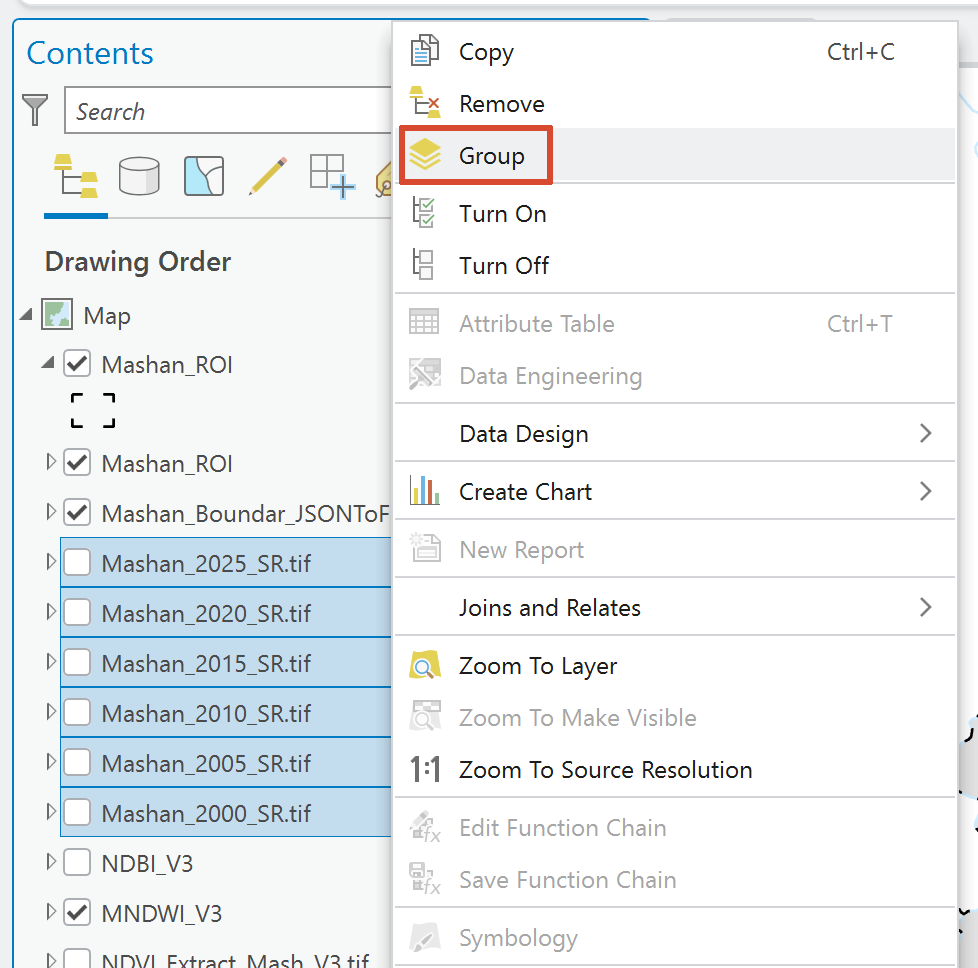Open List By Selection view icon
The height and width of the screenshot is (968, 978).
204,176
